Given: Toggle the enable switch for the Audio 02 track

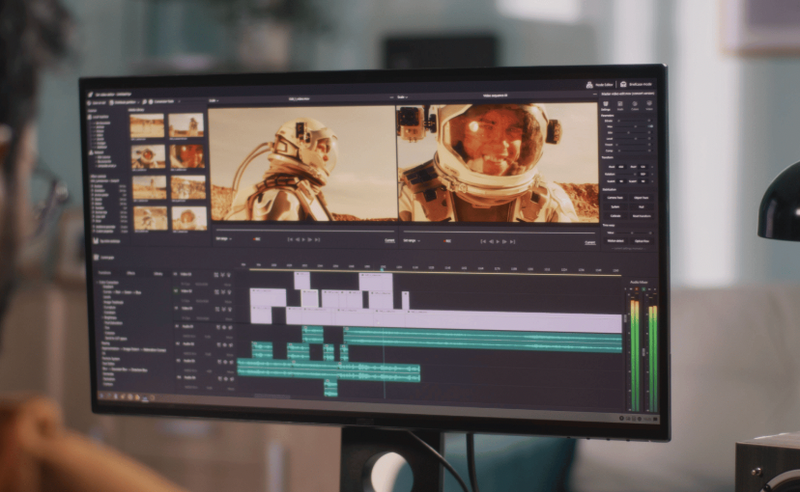Looking at the screenshot, I should (x=178, y=343).
